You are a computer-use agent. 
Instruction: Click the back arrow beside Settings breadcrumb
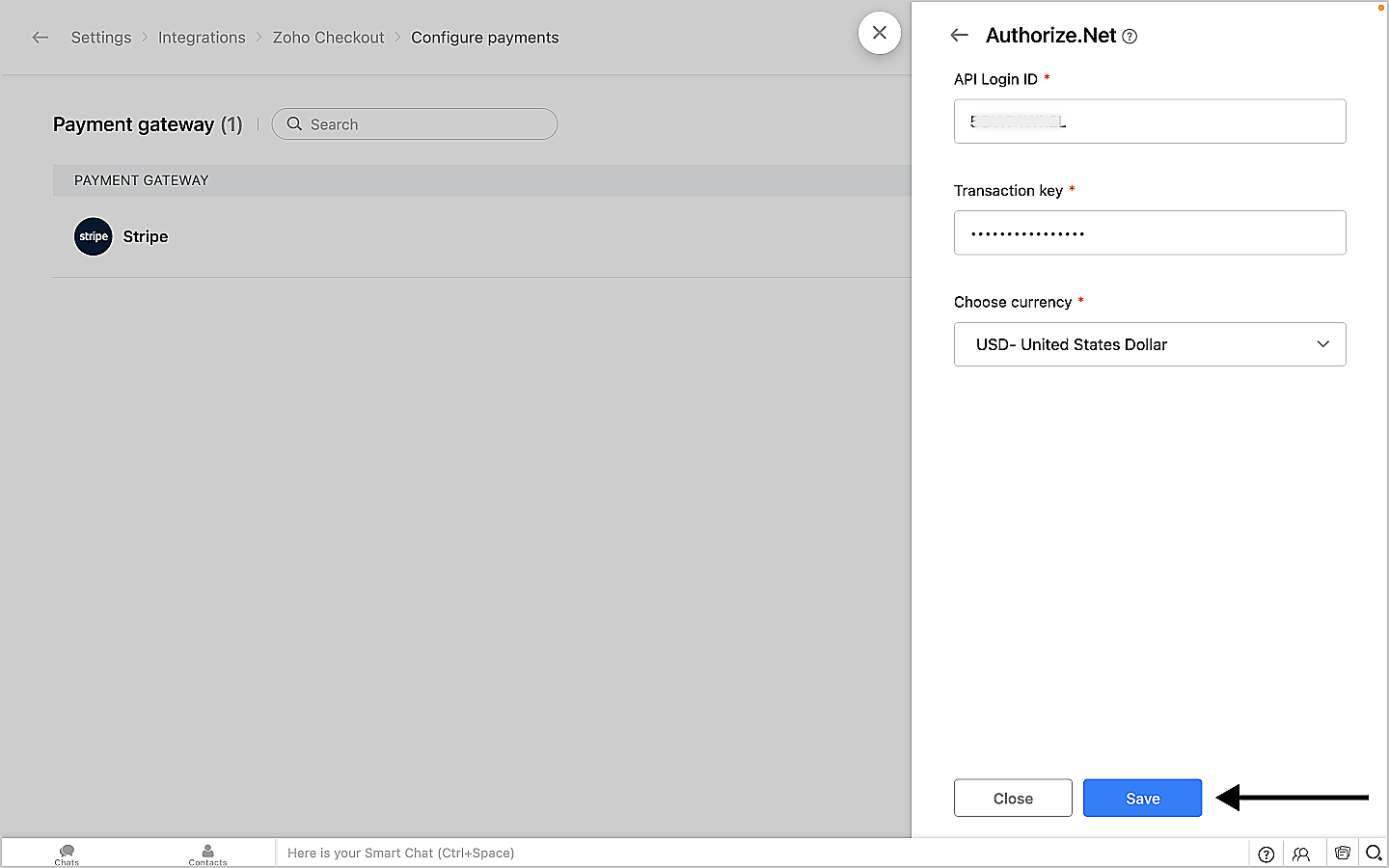click(41, 38)
